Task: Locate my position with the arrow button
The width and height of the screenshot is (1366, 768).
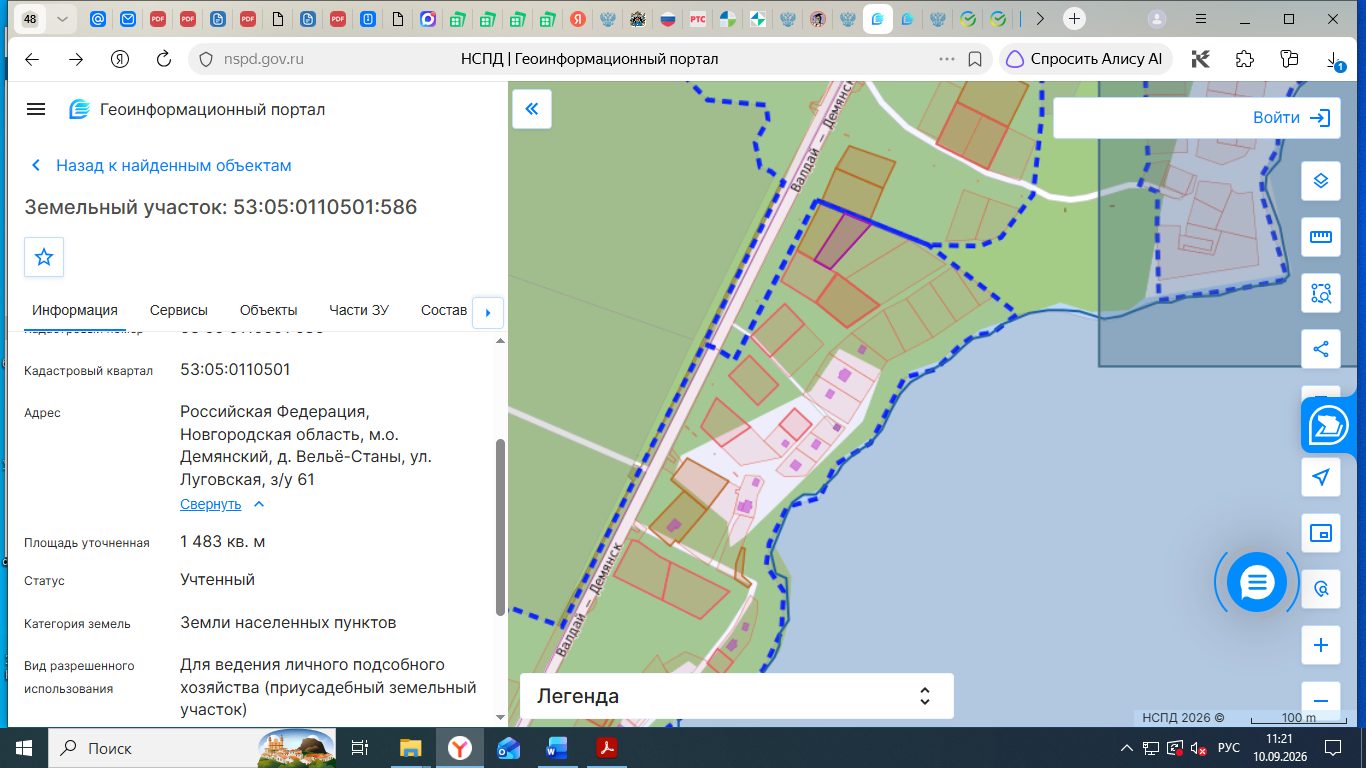Action: click(1320, 477)
